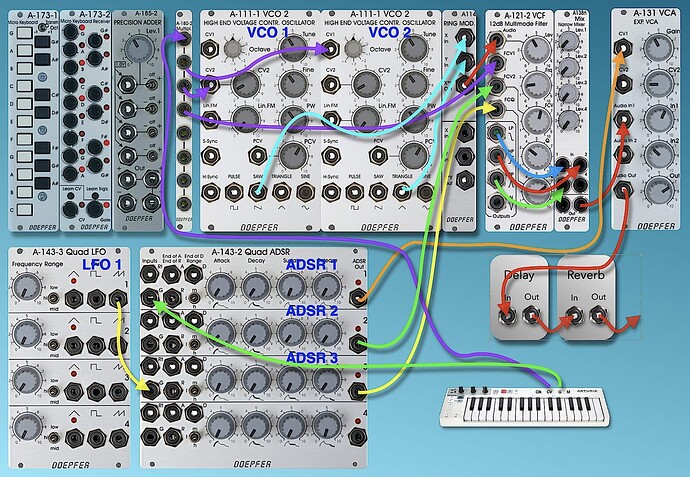Click ADSR 1 Decay knob
690x477 pixels.
point(256,287)
